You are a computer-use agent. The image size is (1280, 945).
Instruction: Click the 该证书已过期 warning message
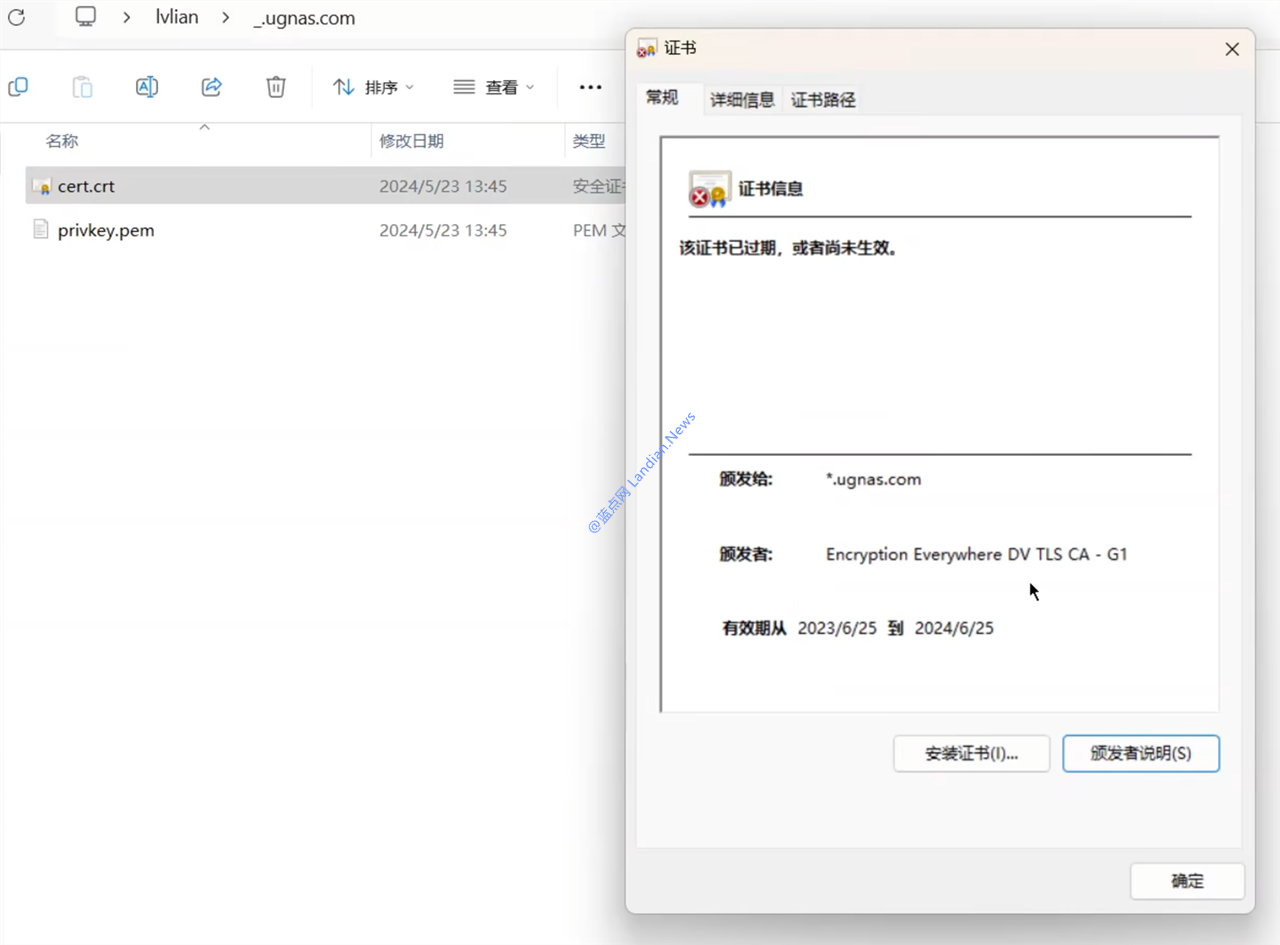click(789, 248)
